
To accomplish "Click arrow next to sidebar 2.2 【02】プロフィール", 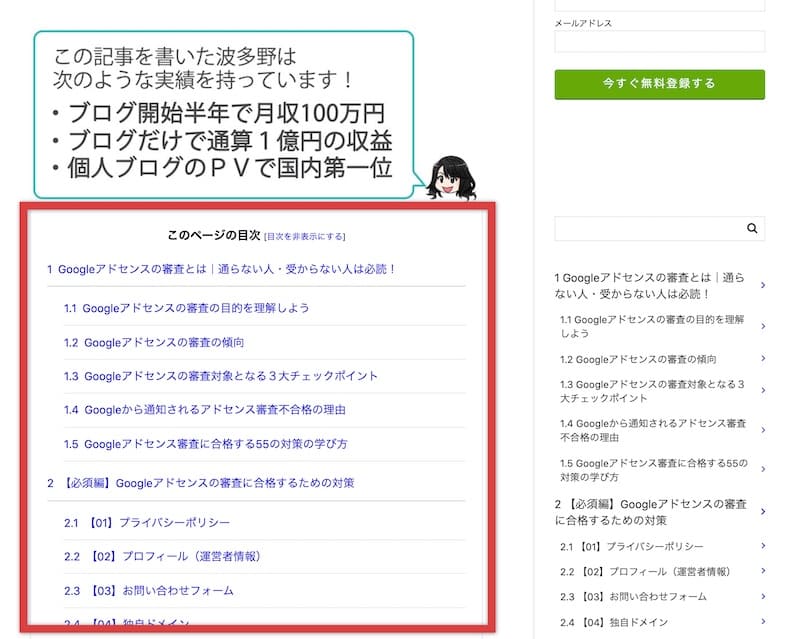I will click(x=762, y=571).
